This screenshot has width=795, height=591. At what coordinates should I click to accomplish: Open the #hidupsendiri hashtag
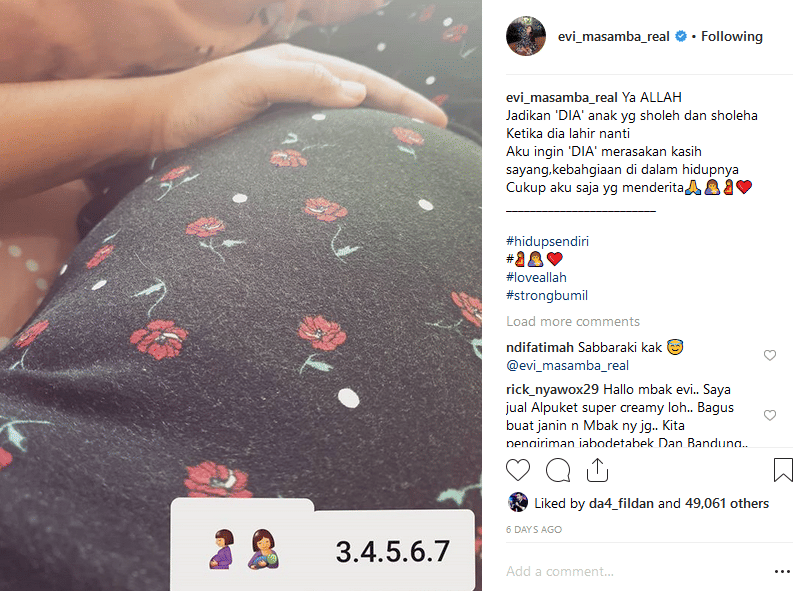[547, 241]
